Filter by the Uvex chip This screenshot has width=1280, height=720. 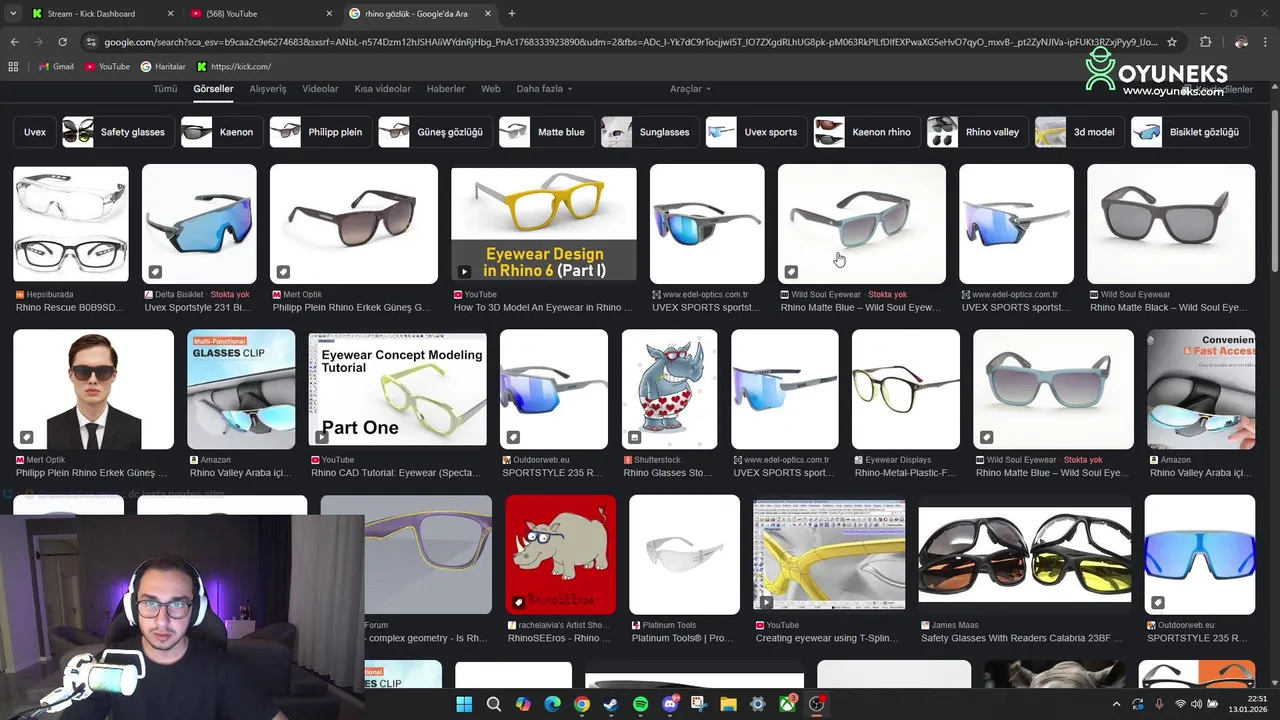point(35,132)
